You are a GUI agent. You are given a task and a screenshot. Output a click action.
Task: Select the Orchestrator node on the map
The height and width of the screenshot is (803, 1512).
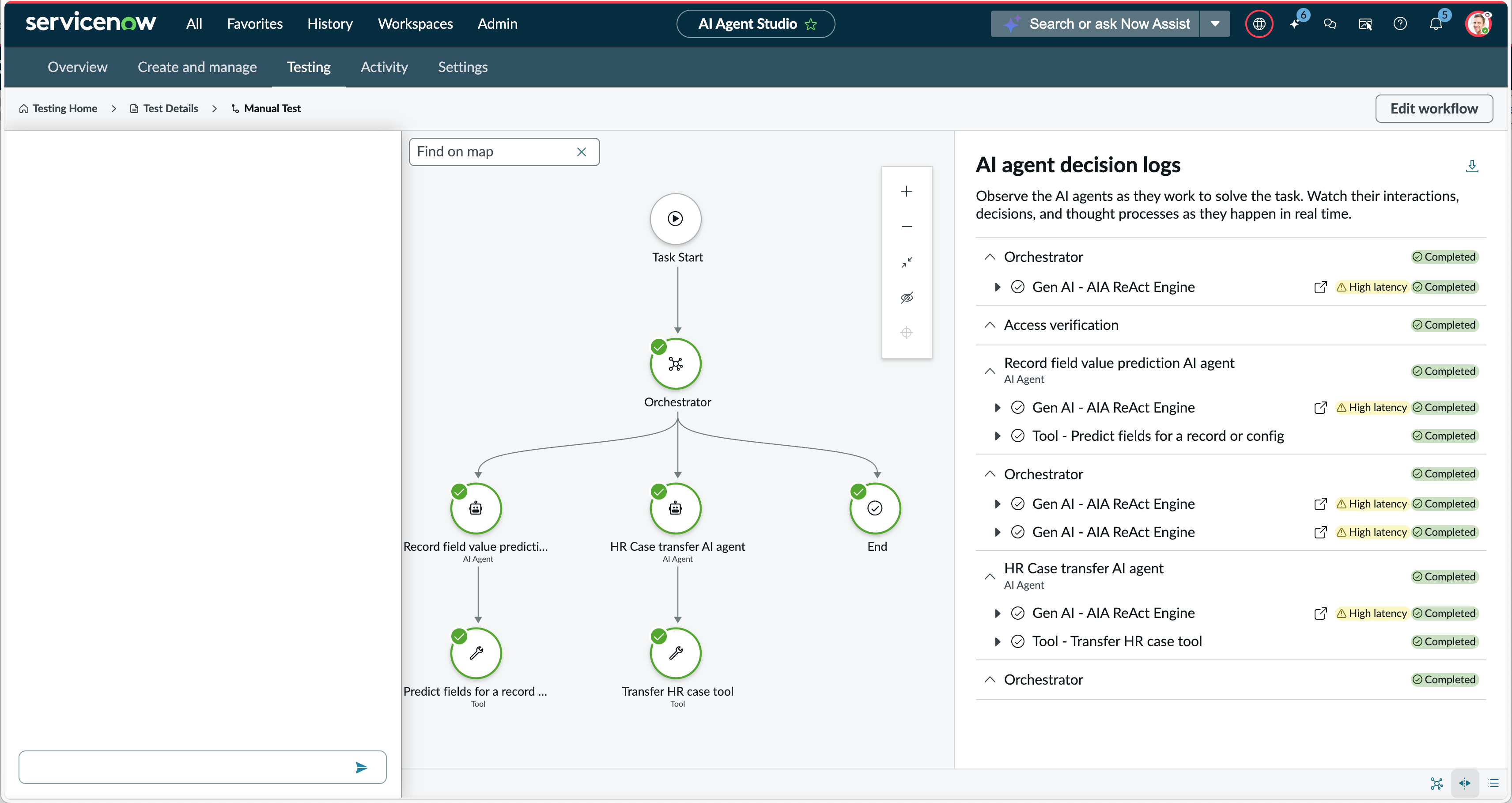tap(676, 364)
